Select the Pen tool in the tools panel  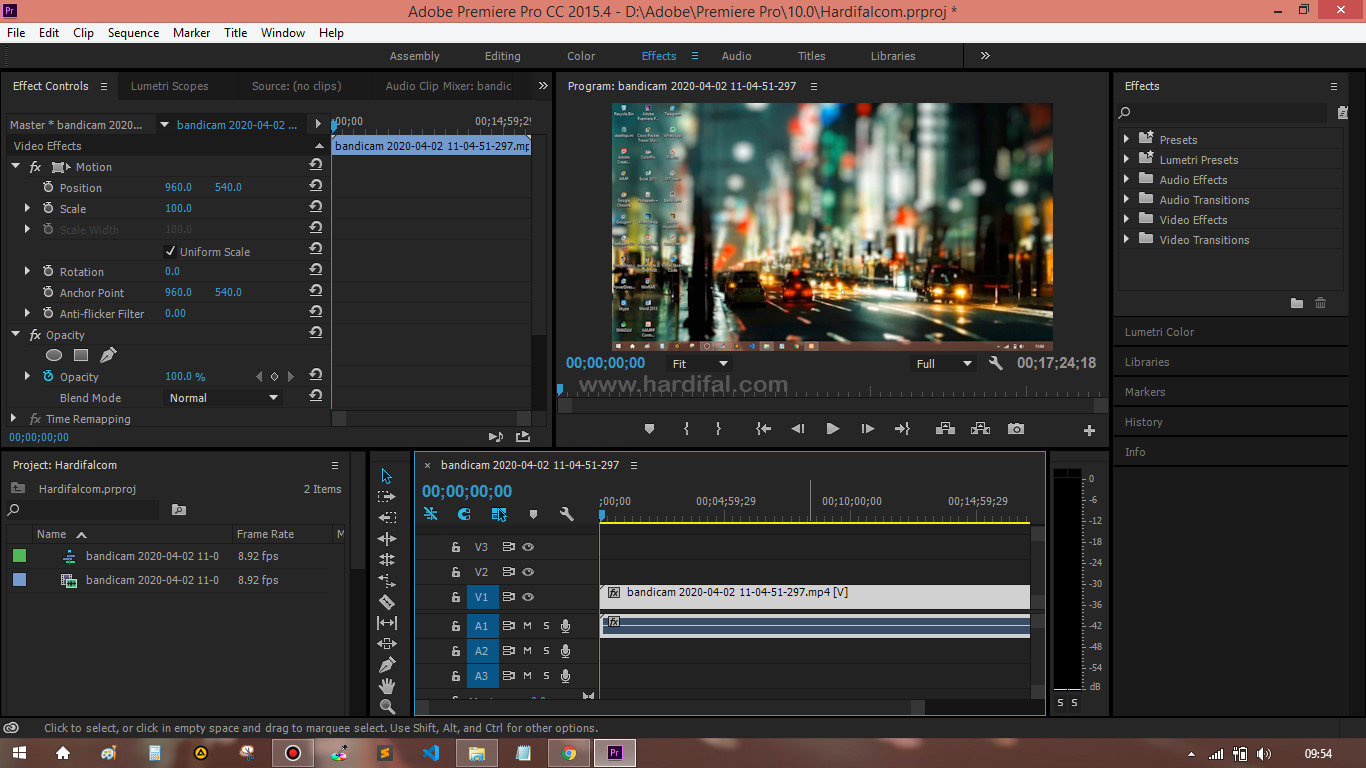click(387, 665)
